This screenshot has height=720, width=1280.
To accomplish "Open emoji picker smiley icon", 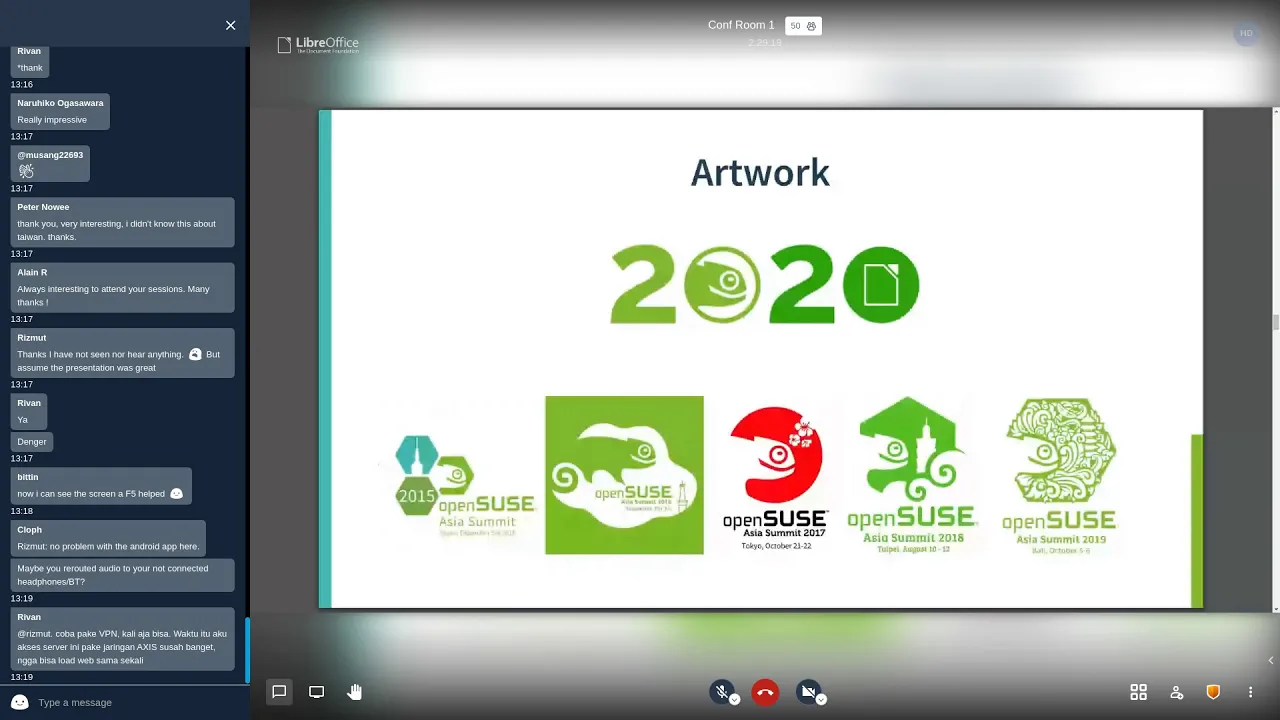I will [19, 702].
